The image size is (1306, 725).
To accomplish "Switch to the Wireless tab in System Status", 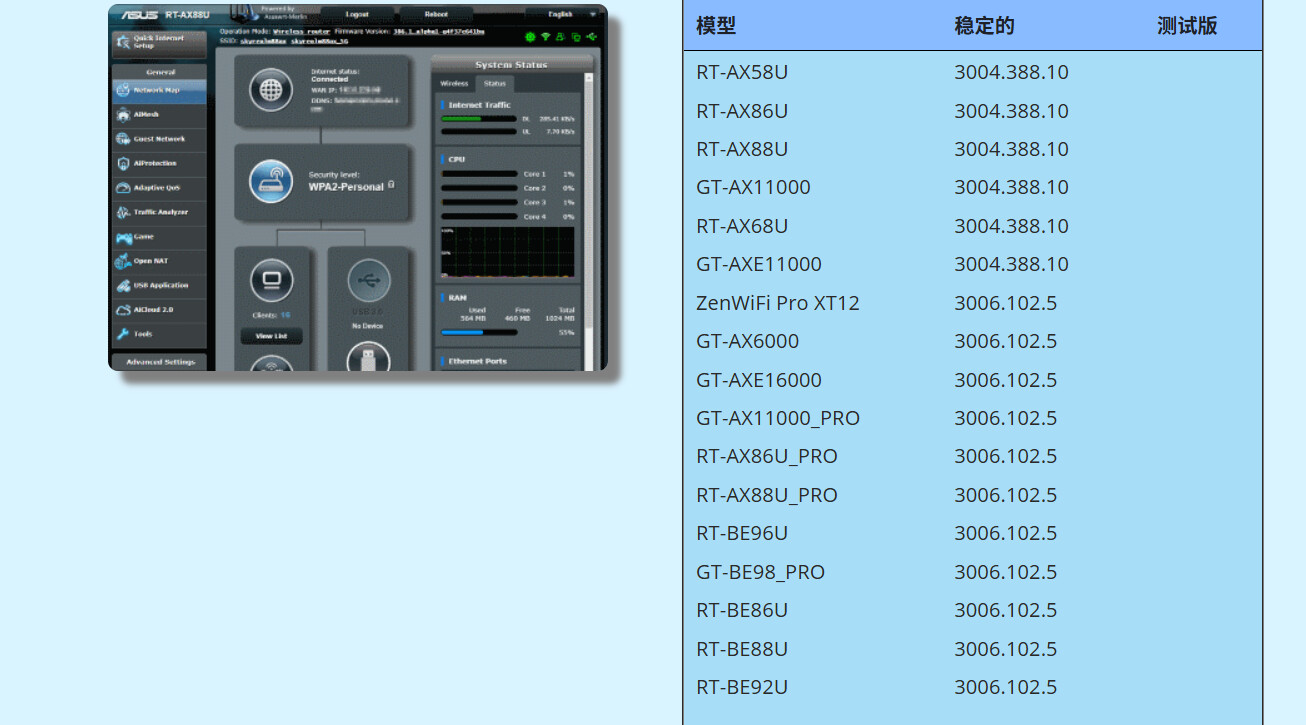I will [454, 84].
